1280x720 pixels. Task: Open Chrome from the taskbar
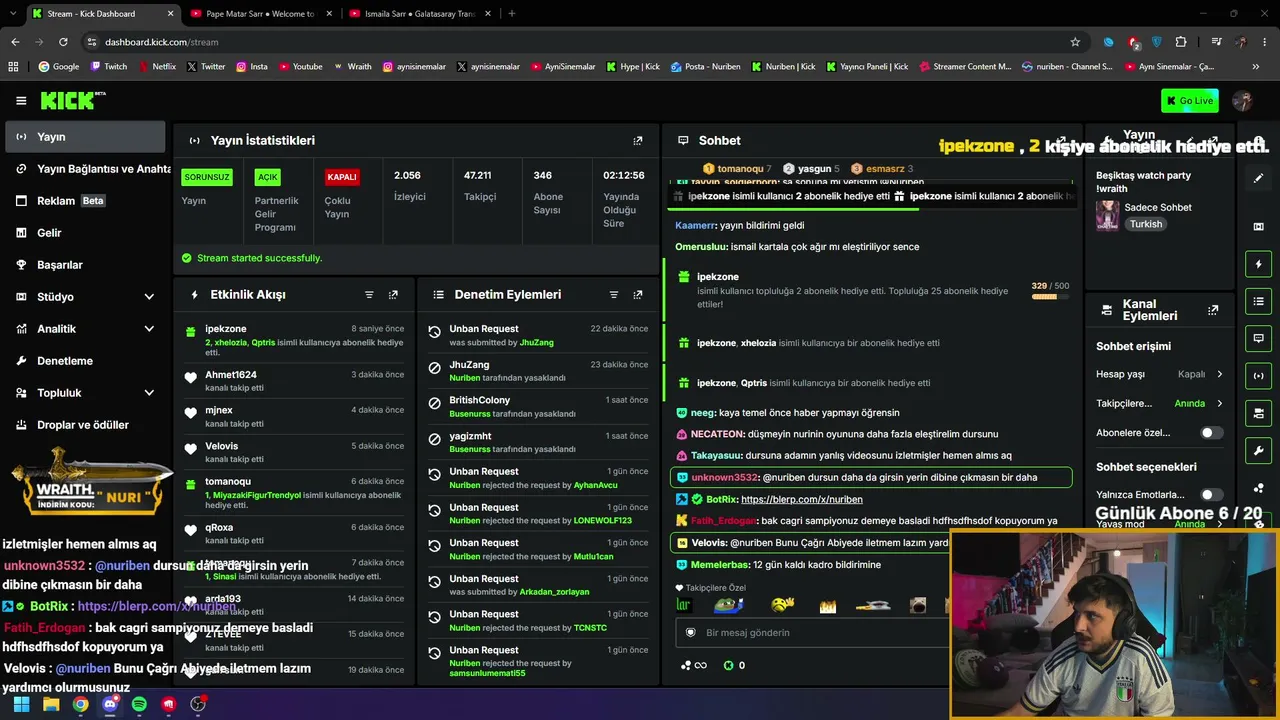click(80, 704)
